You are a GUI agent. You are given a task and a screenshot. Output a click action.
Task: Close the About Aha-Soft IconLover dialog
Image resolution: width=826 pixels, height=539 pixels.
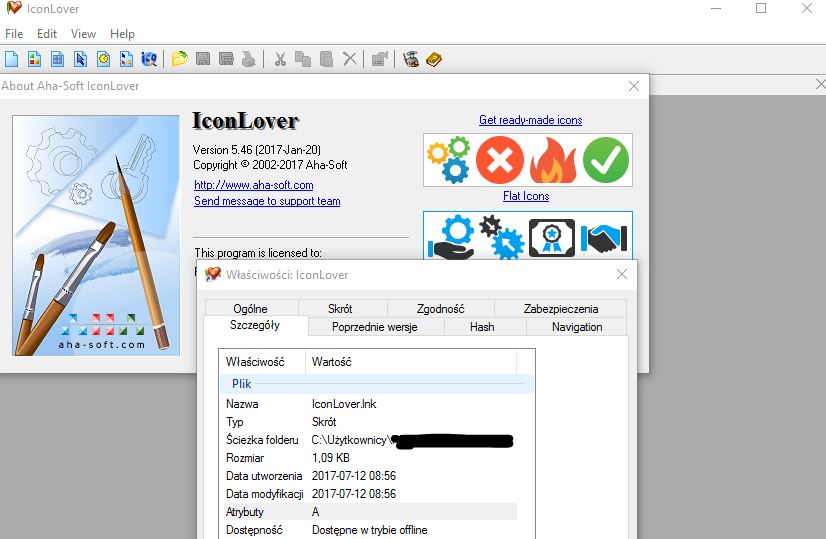[634, 86]
